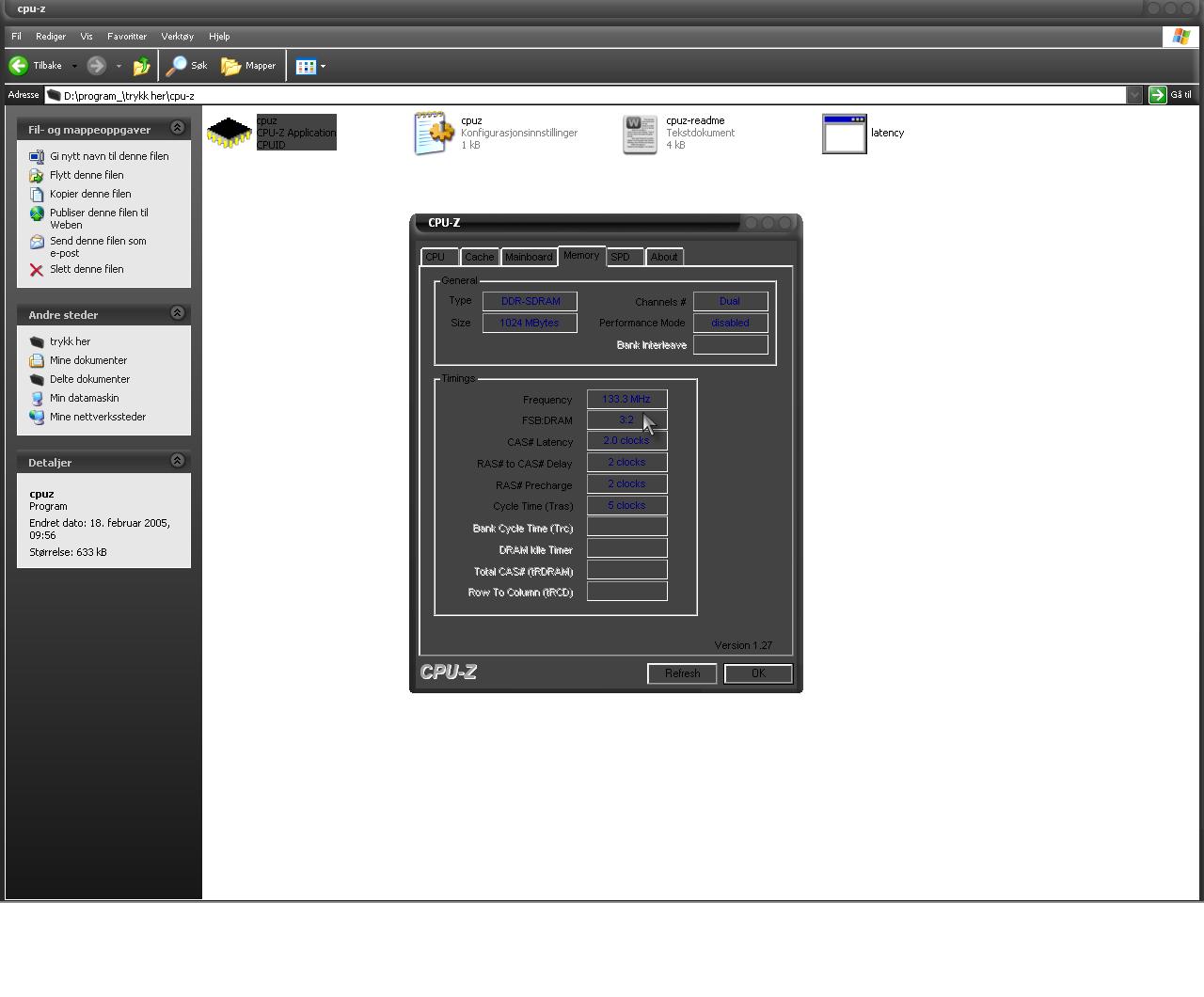Click the Mine nettverkssteder network icon
The width and height of the screenshot is (1204, 997).
coord(37,417)
